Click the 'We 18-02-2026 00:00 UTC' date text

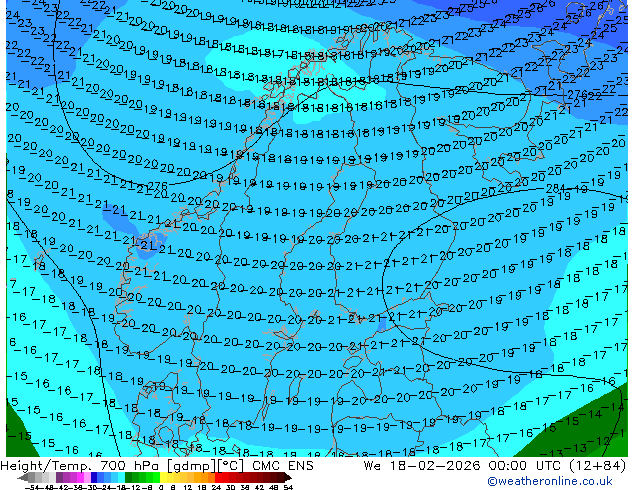click(464, 466)
